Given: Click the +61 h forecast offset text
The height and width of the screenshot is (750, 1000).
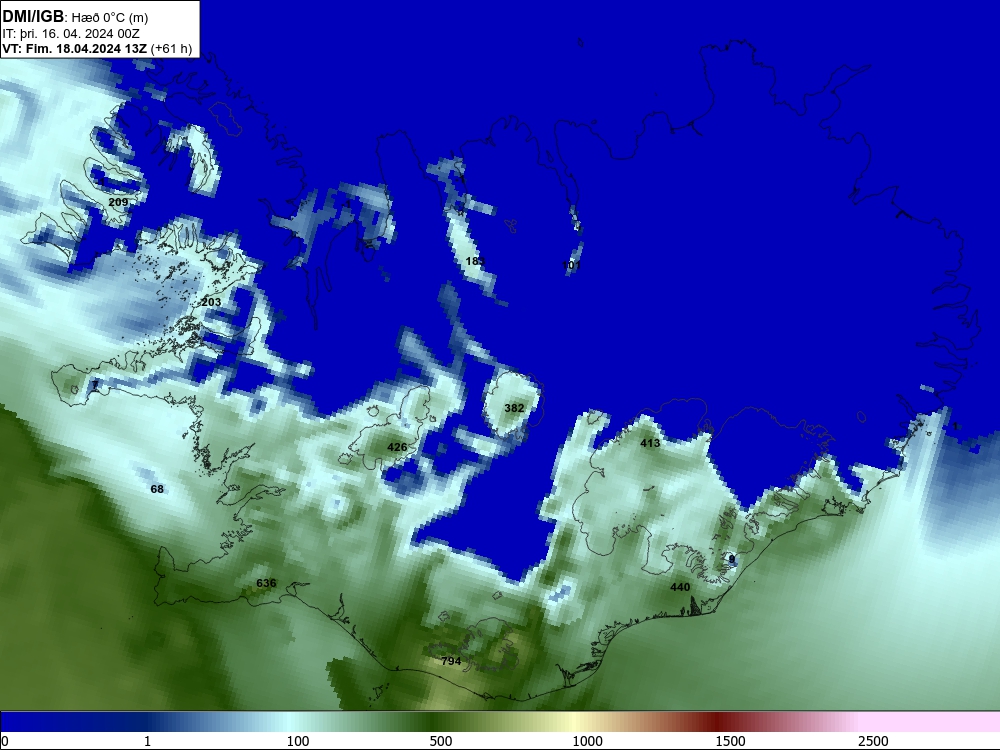Looking at the screenshot, I should click(x=171, y=48).
